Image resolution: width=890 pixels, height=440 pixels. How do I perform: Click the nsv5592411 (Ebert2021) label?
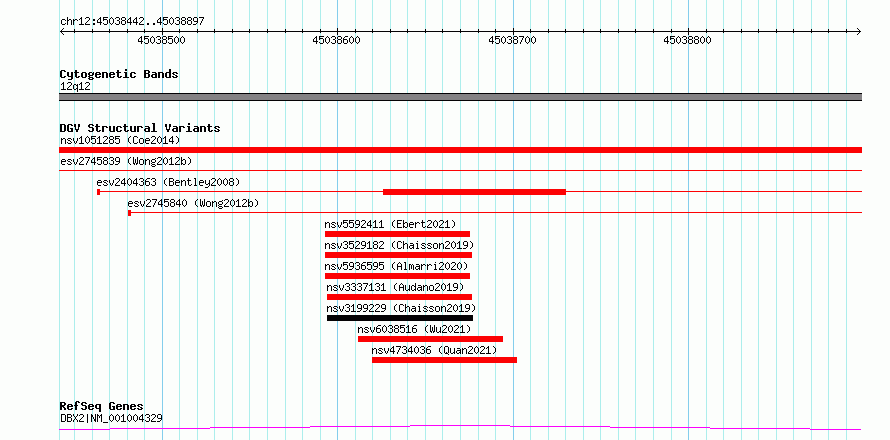pyautogui.click(x=390, y=224)
